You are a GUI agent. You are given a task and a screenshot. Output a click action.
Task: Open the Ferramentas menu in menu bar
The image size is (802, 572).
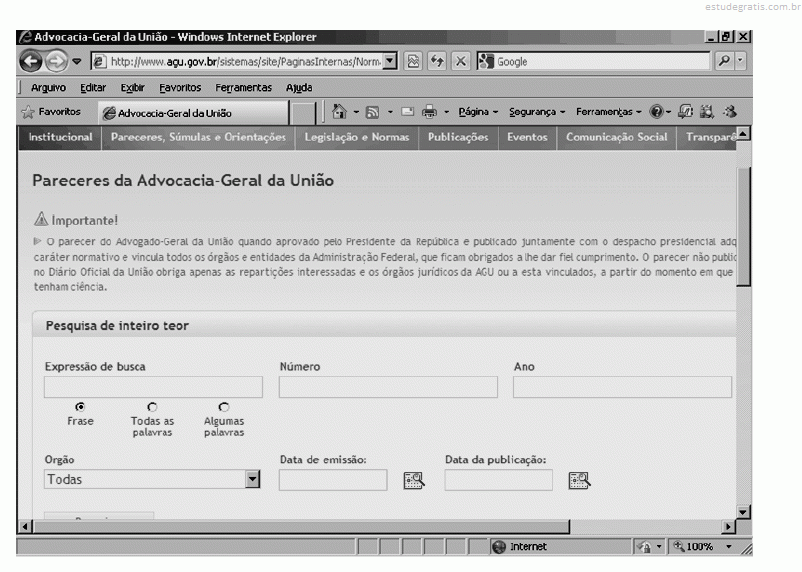point(243,87)
